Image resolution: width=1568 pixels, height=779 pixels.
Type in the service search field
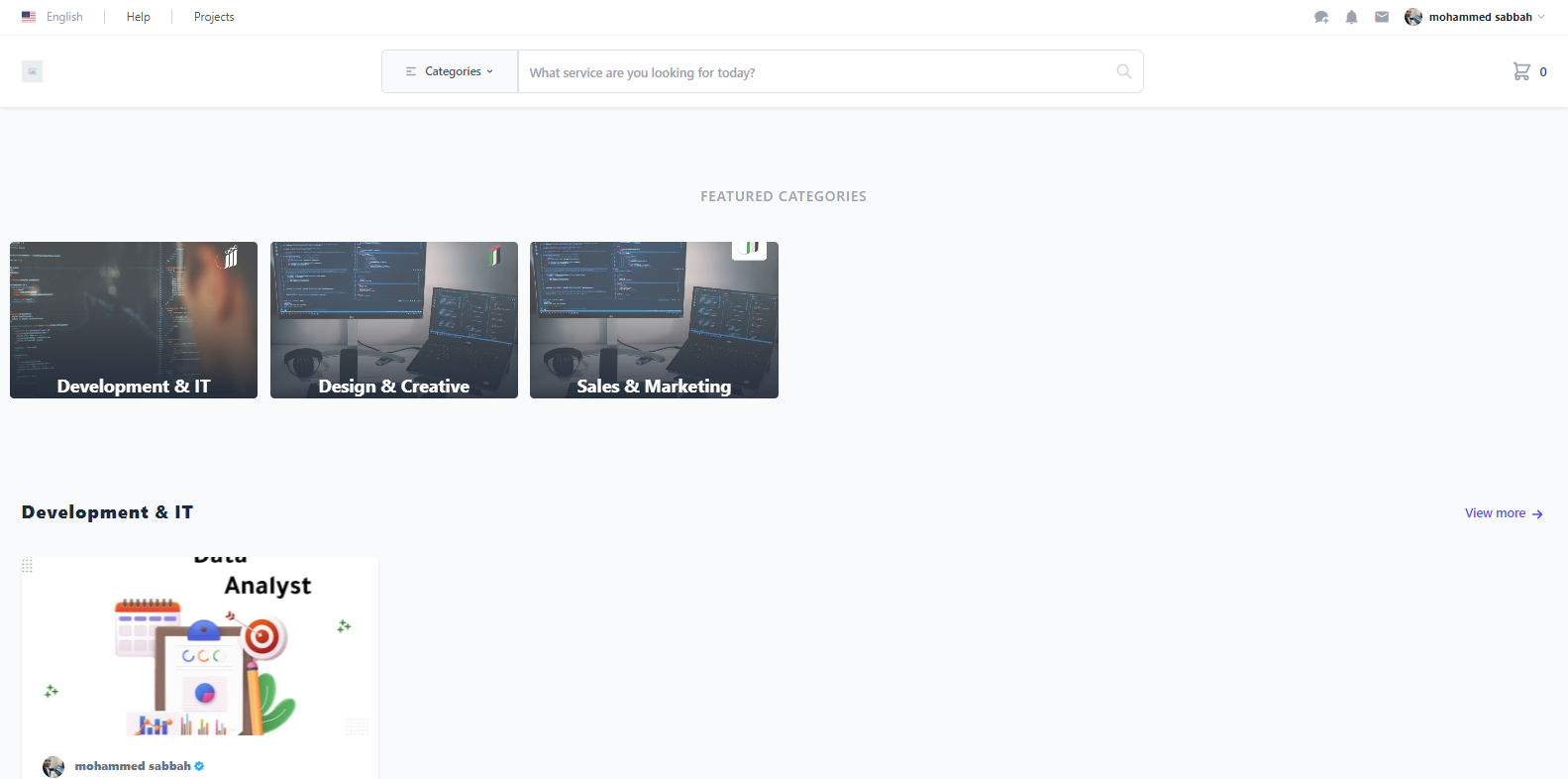pos(812,72)
